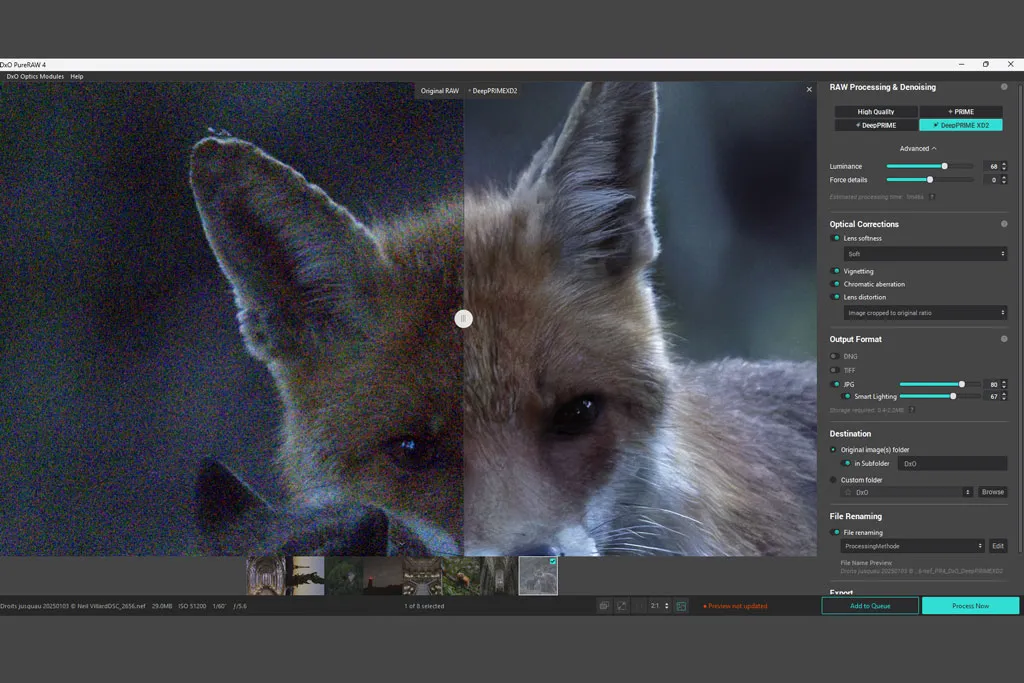Click the Process Now button
Screen dimensions: 1024x683
pyautogui.click(x=969, y=605)
